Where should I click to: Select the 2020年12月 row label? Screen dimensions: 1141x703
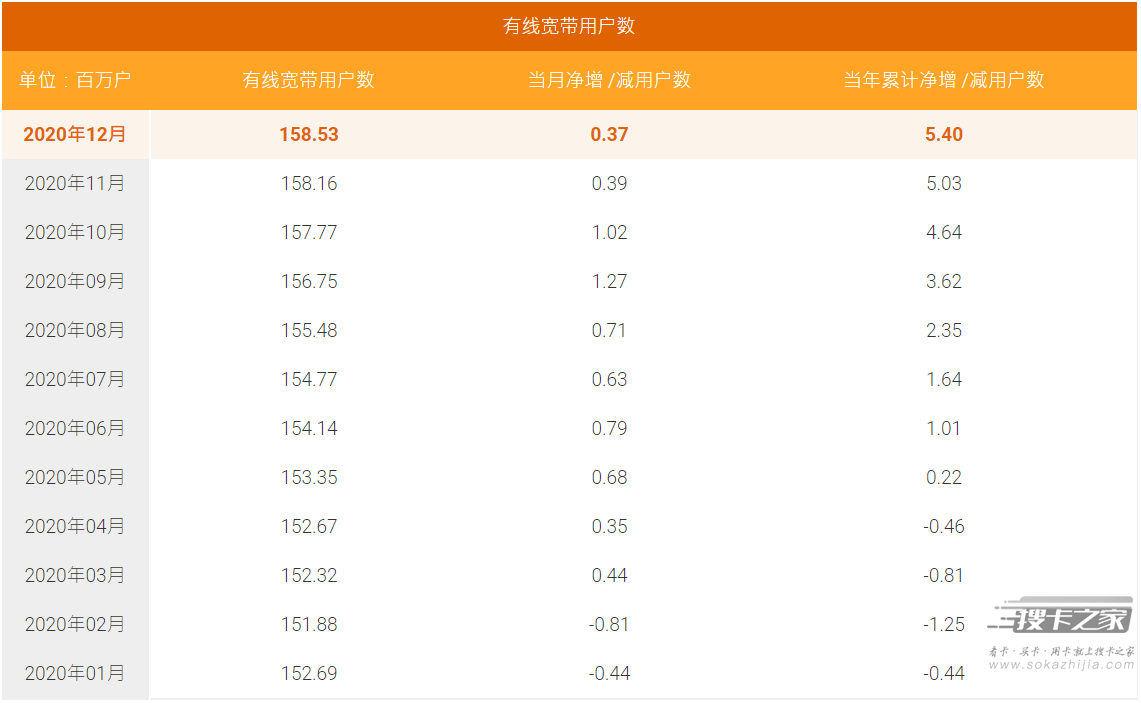[x=75, y=135]
